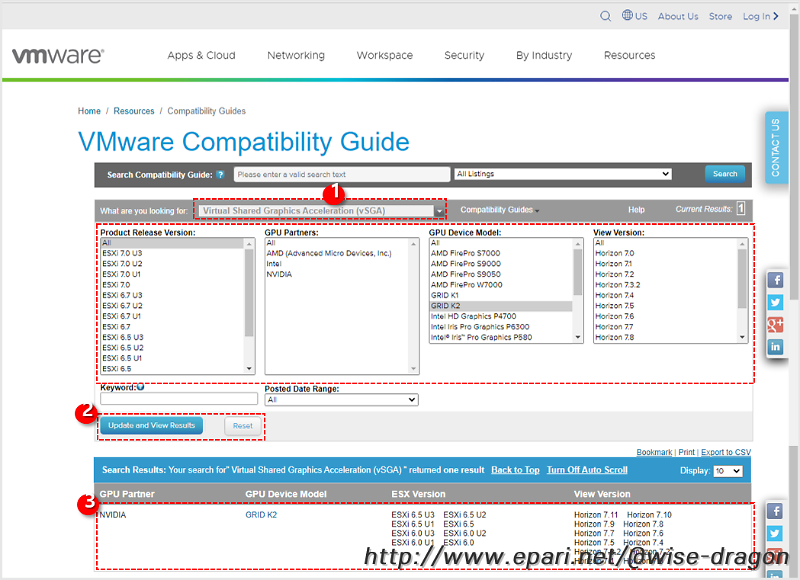The image size is (800, 580).
Task: Open the Networking menu
Action: pyautogui.click(x=296, y=55)
